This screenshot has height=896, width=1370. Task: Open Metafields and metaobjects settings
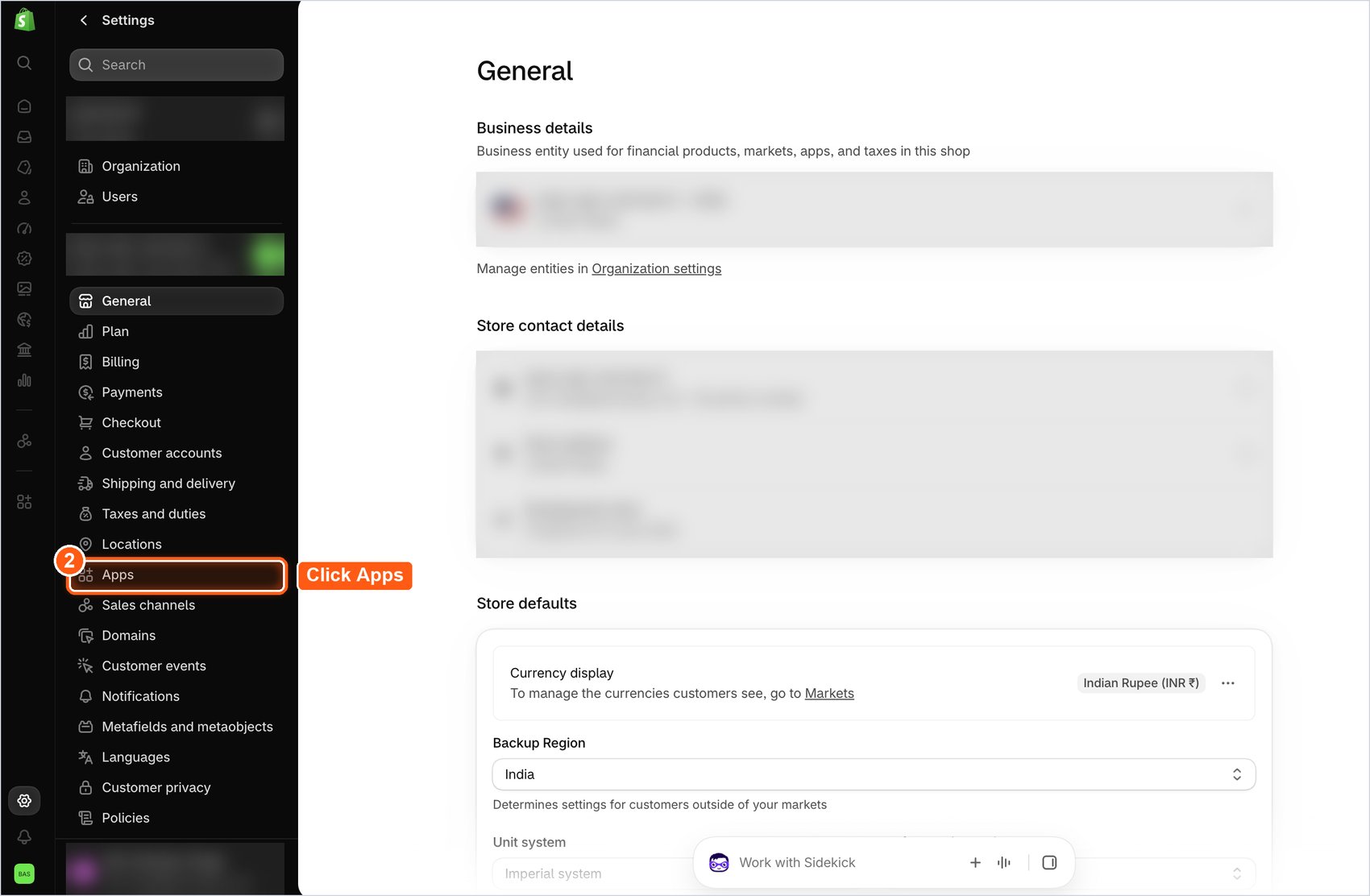(176, 727)
